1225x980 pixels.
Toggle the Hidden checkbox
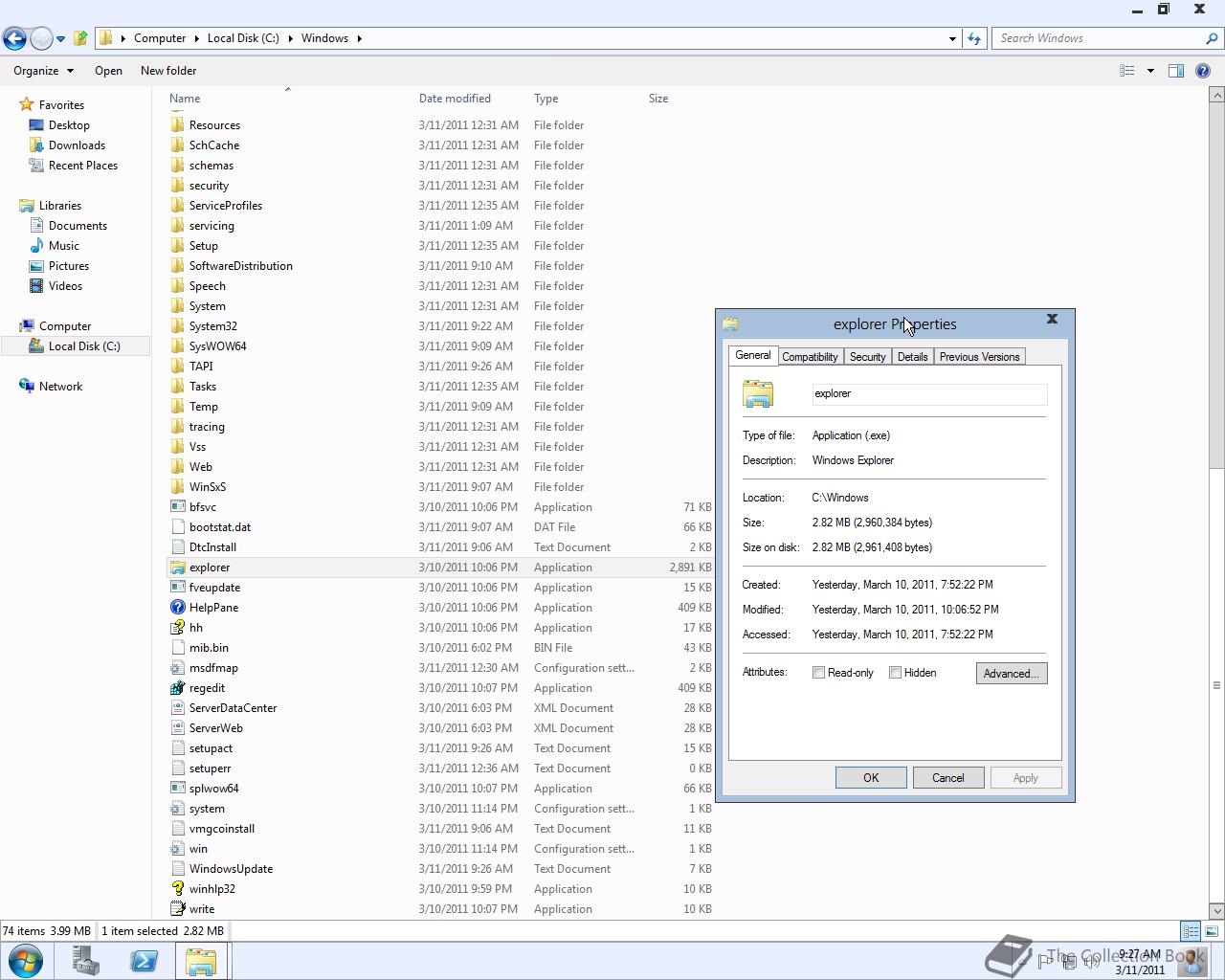895,673
